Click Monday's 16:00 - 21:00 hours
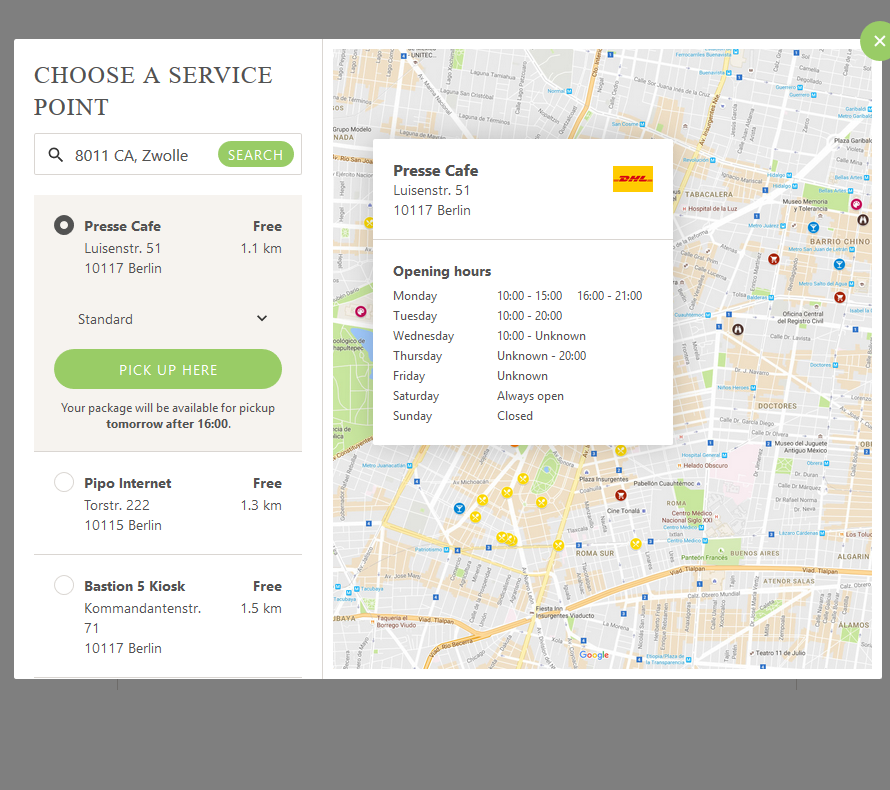Viewport: 890px width, 790px height. (610, 296)
